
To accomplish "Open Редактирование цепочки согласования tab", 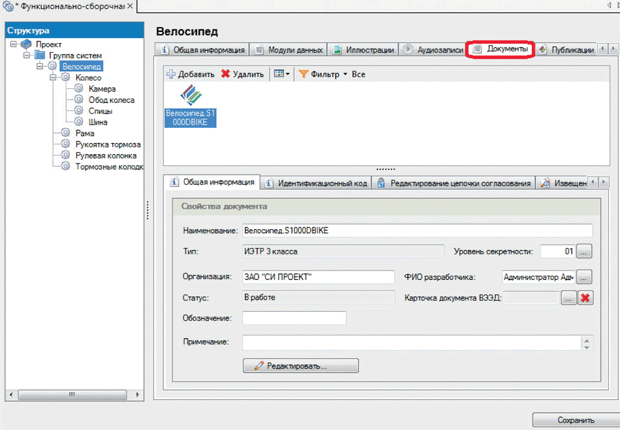I will [454, 183].
